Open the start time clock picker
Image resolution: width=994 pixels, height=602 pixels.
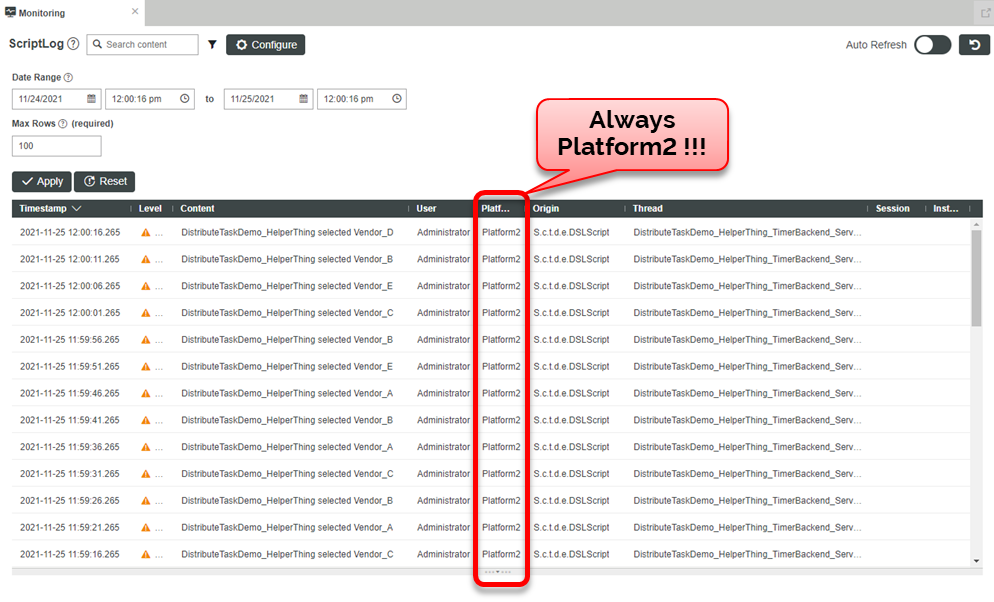pos(184,99)
